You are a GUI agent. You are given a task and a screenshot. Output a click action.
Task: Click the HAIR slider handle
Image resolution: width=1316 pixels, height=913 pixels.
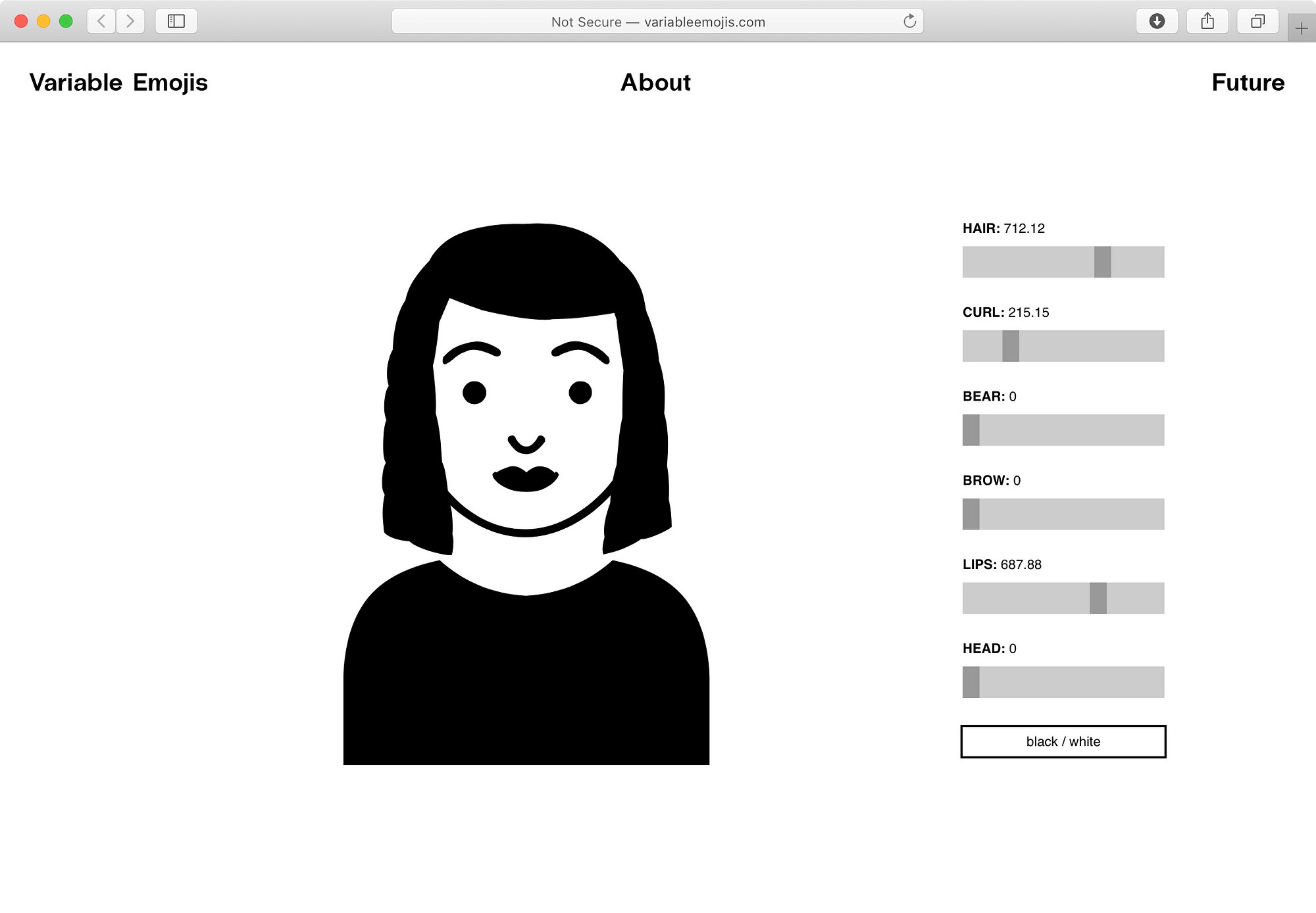pos(1103,262)
